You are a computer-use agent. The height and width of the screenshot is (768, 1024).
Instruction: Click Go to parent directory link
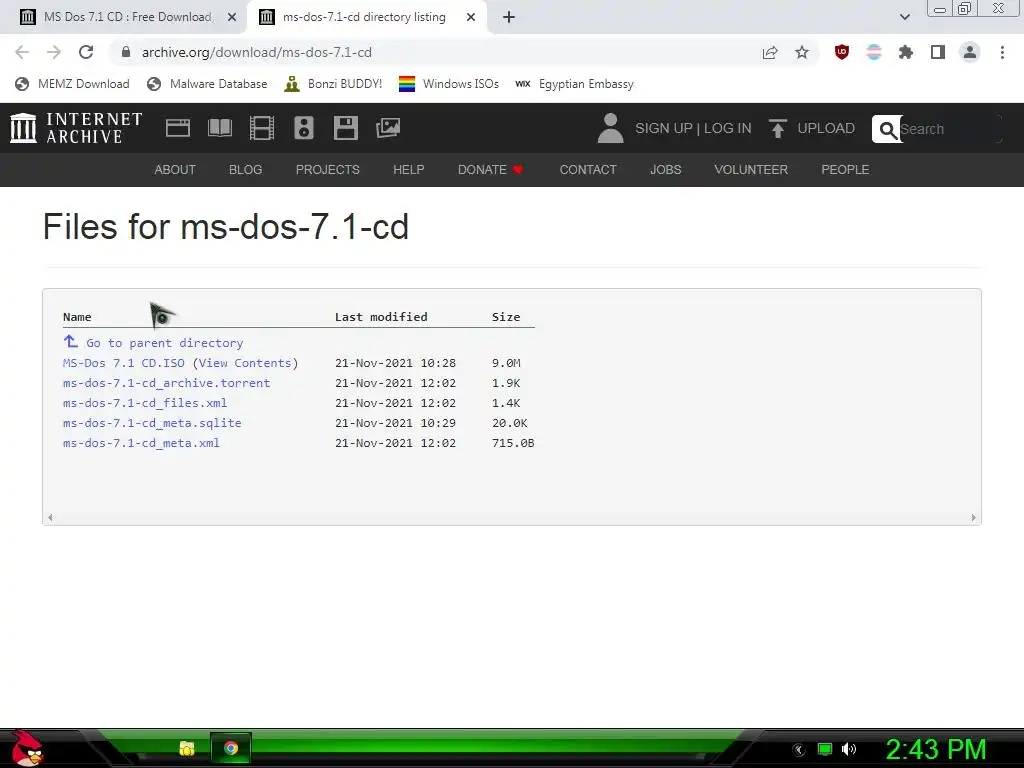pos(153,342)
